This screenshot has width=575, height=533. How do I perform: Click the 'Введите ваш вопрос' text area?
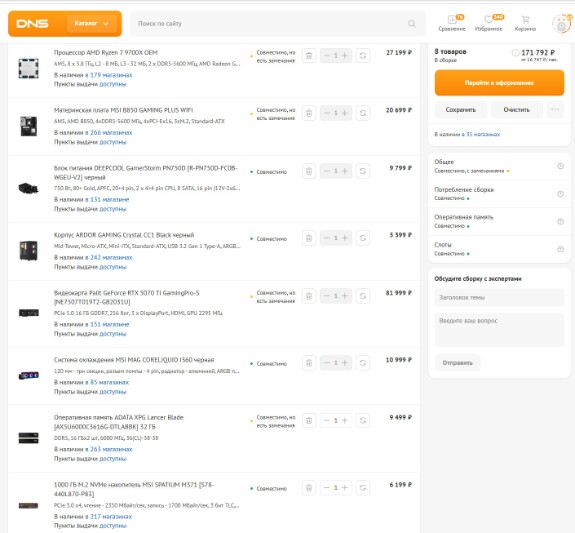pos(499,329)
